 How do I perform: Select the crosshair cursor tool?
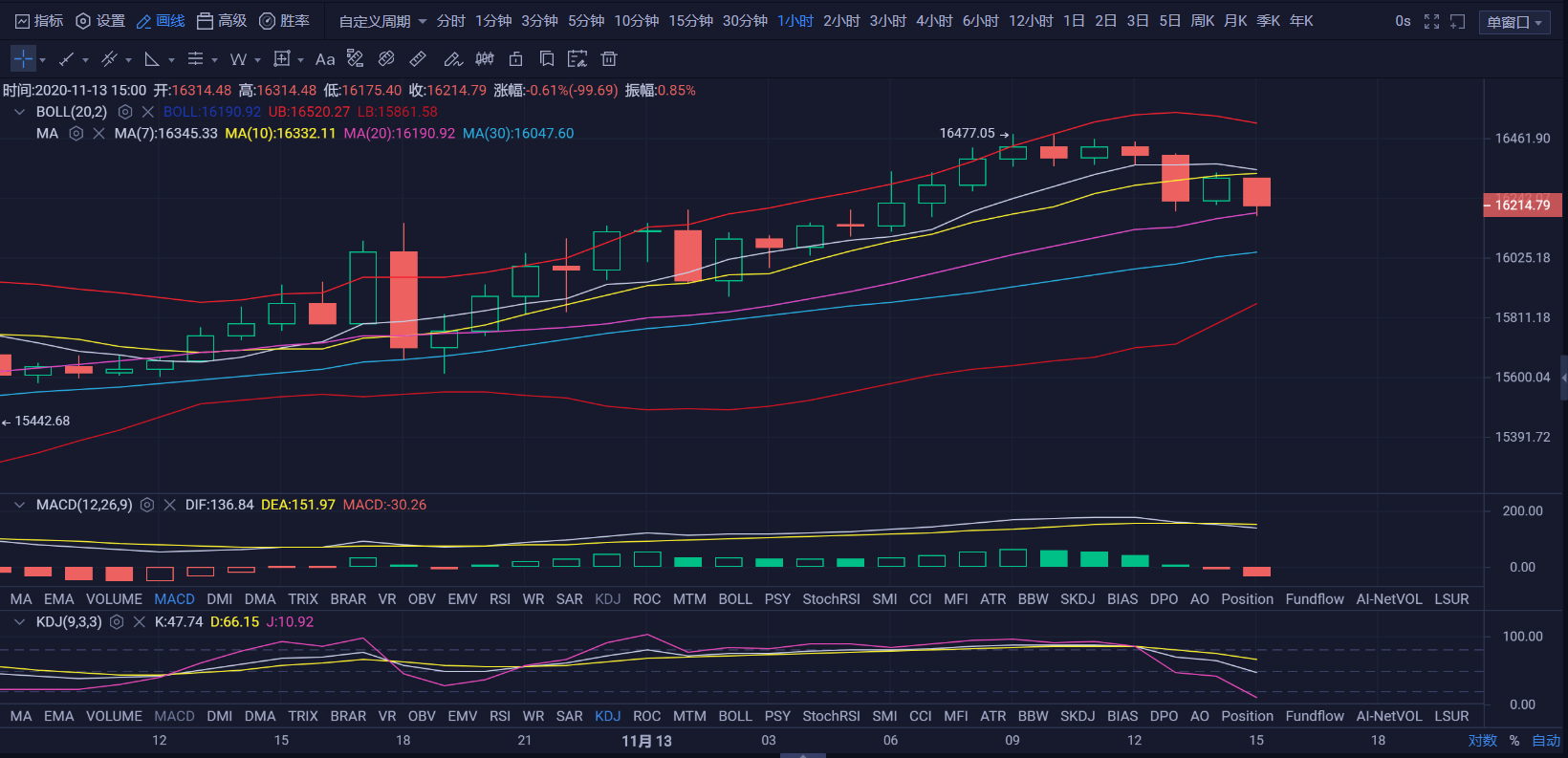point(23,59)
